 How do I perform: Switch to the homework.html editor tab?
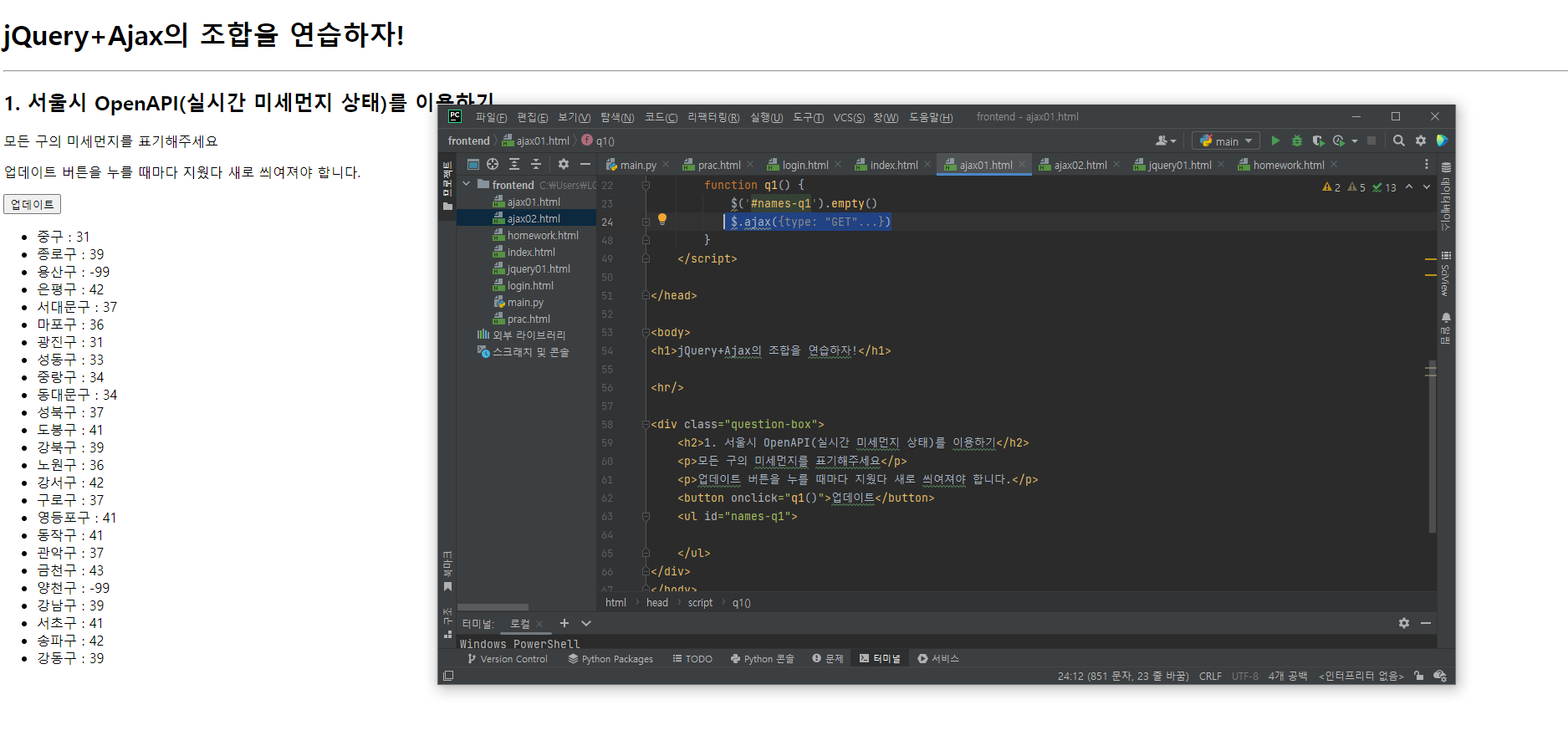coord(1288,165)
